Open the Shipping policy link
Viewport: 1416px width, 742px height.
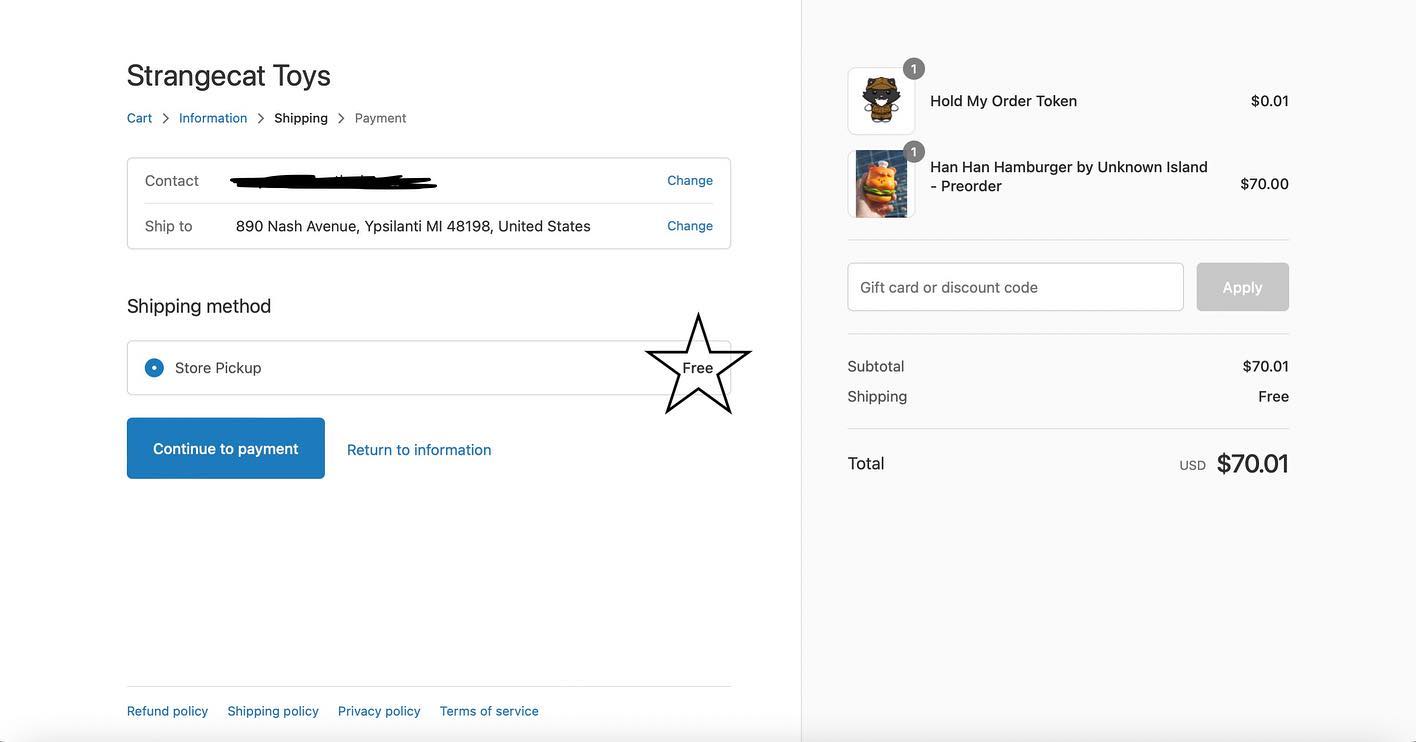[273, 711]
